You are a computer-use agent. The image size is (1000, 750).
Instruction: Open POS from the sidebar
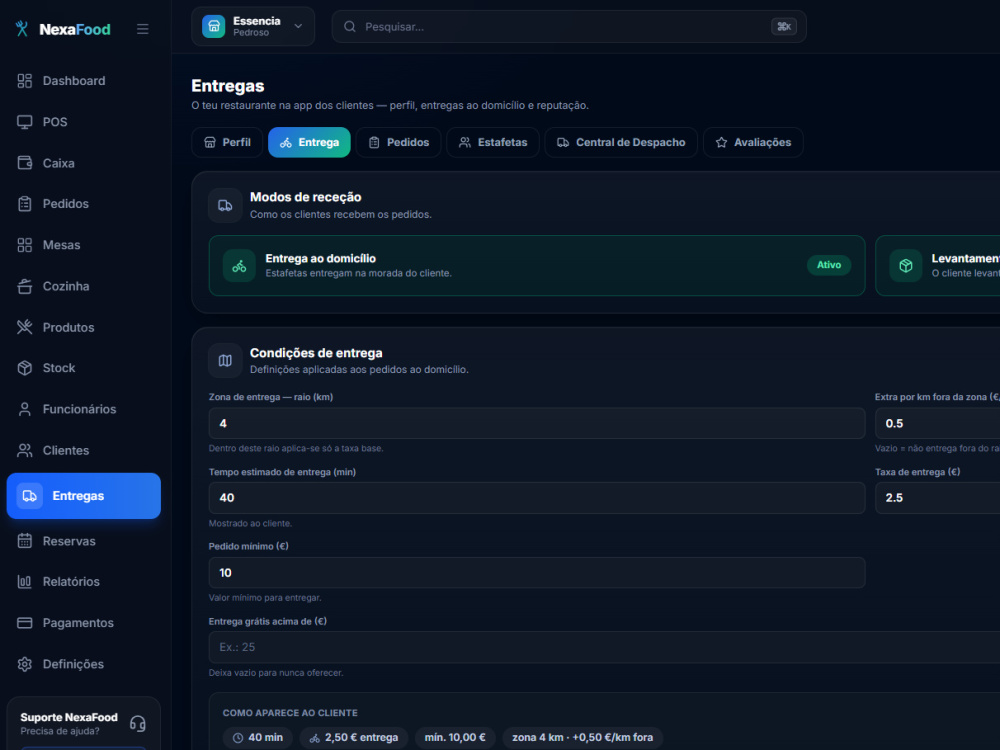click(84, 122)
